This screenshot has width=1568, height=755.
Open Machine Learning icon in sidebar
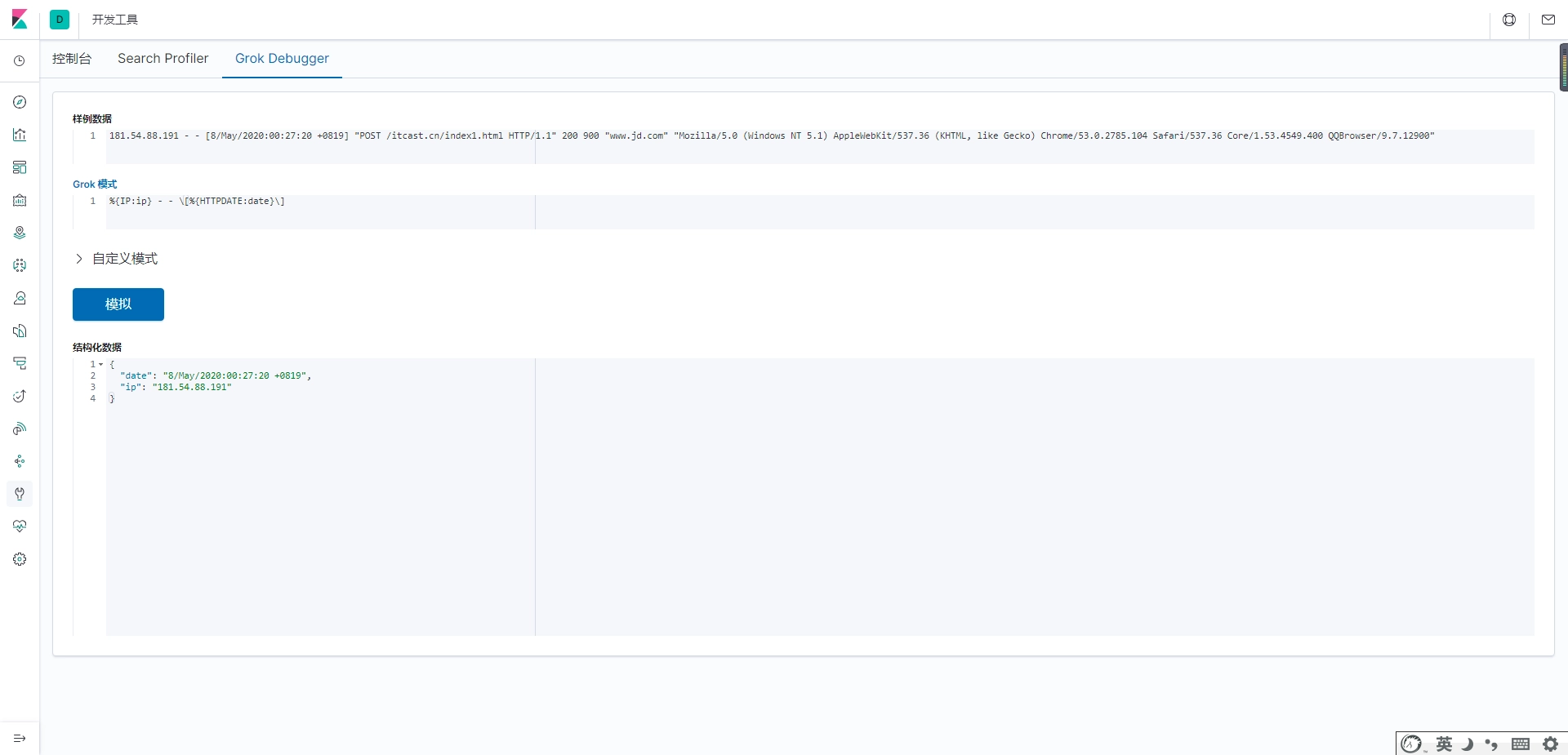20,265
